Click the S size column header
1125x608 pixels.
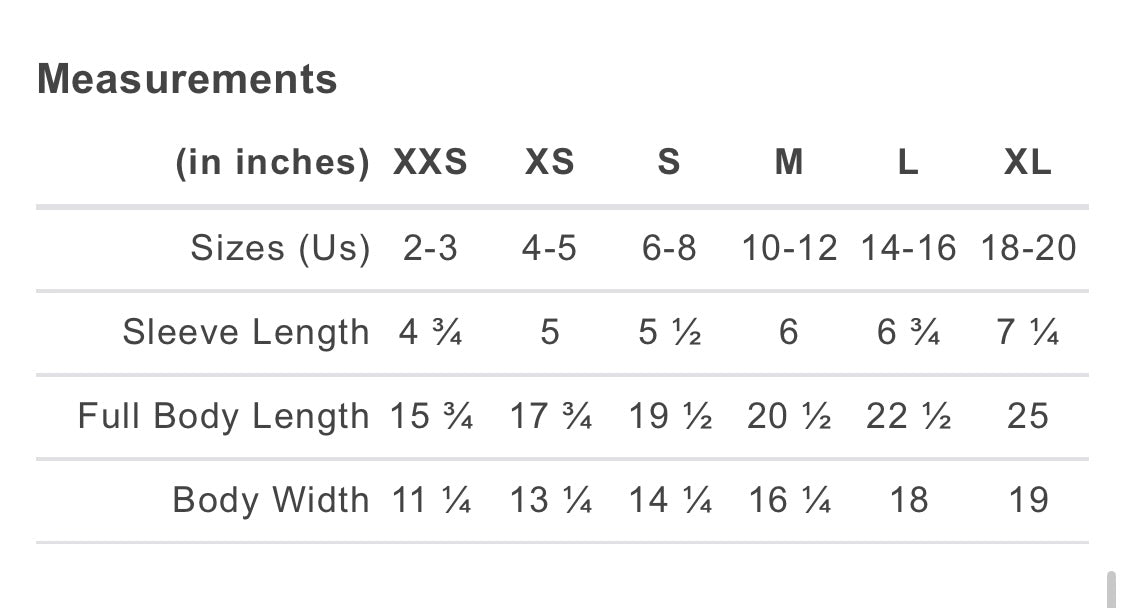tap(669, 162)
